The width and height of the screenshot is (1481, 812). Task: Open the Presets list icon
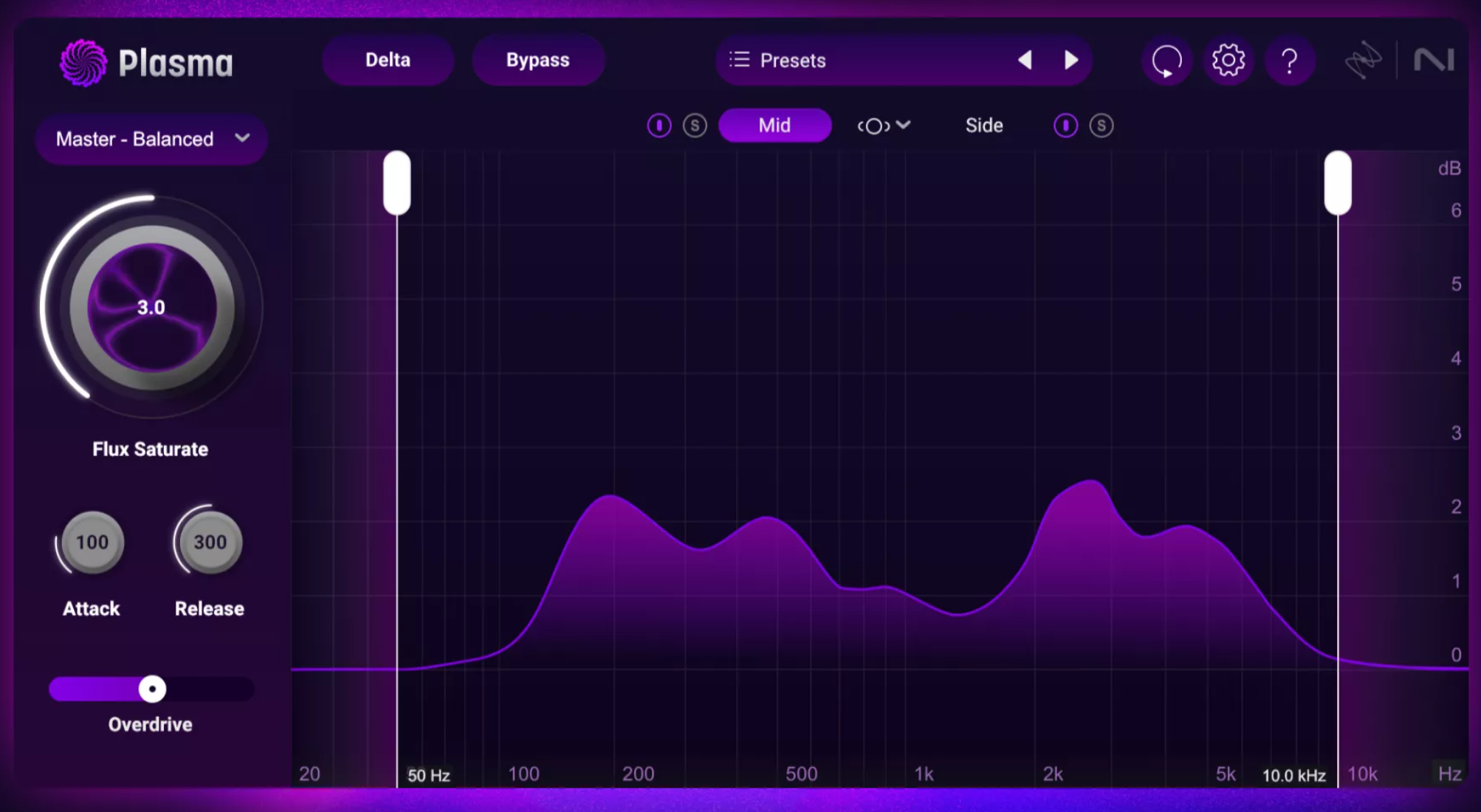[x=738, y=60]
